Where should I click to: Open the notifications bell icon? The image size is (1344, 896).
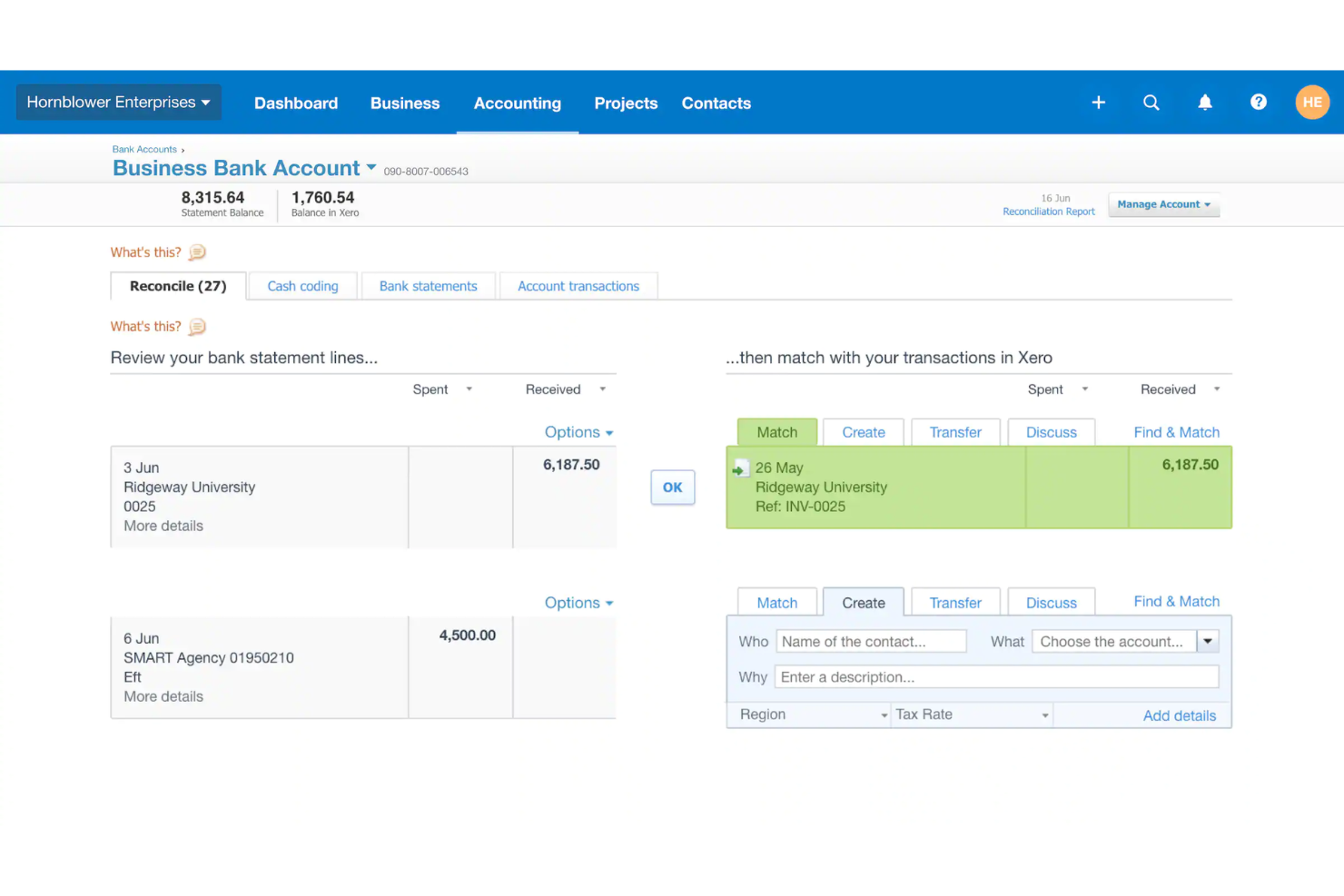tap(1205, 103)
